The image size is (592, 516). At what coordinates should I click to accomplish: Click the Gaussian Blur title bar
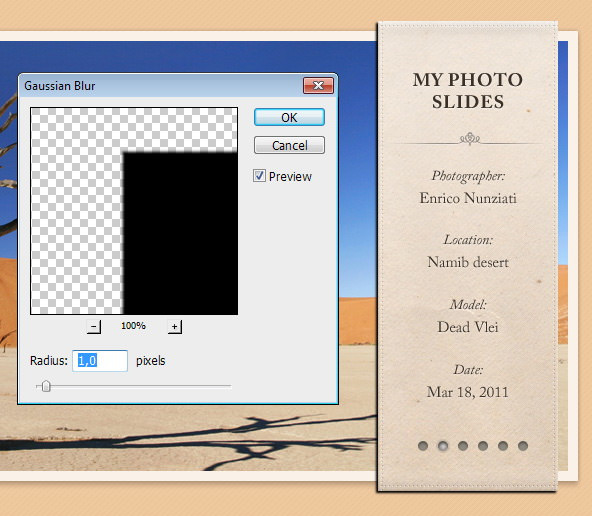160,86
